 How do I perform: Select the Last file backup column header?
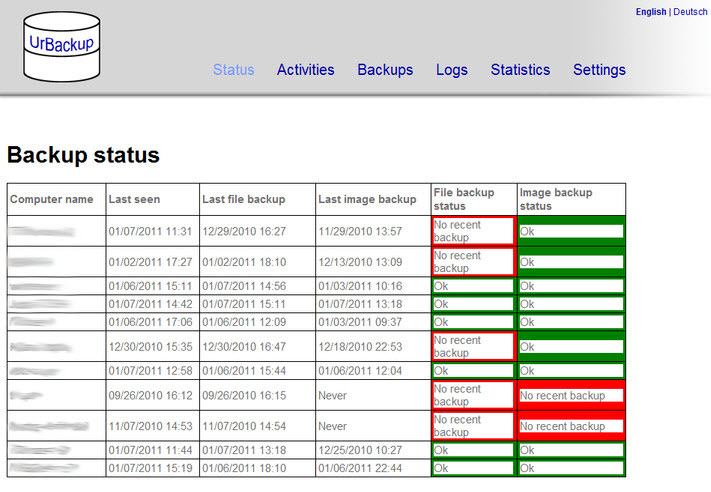243,199
